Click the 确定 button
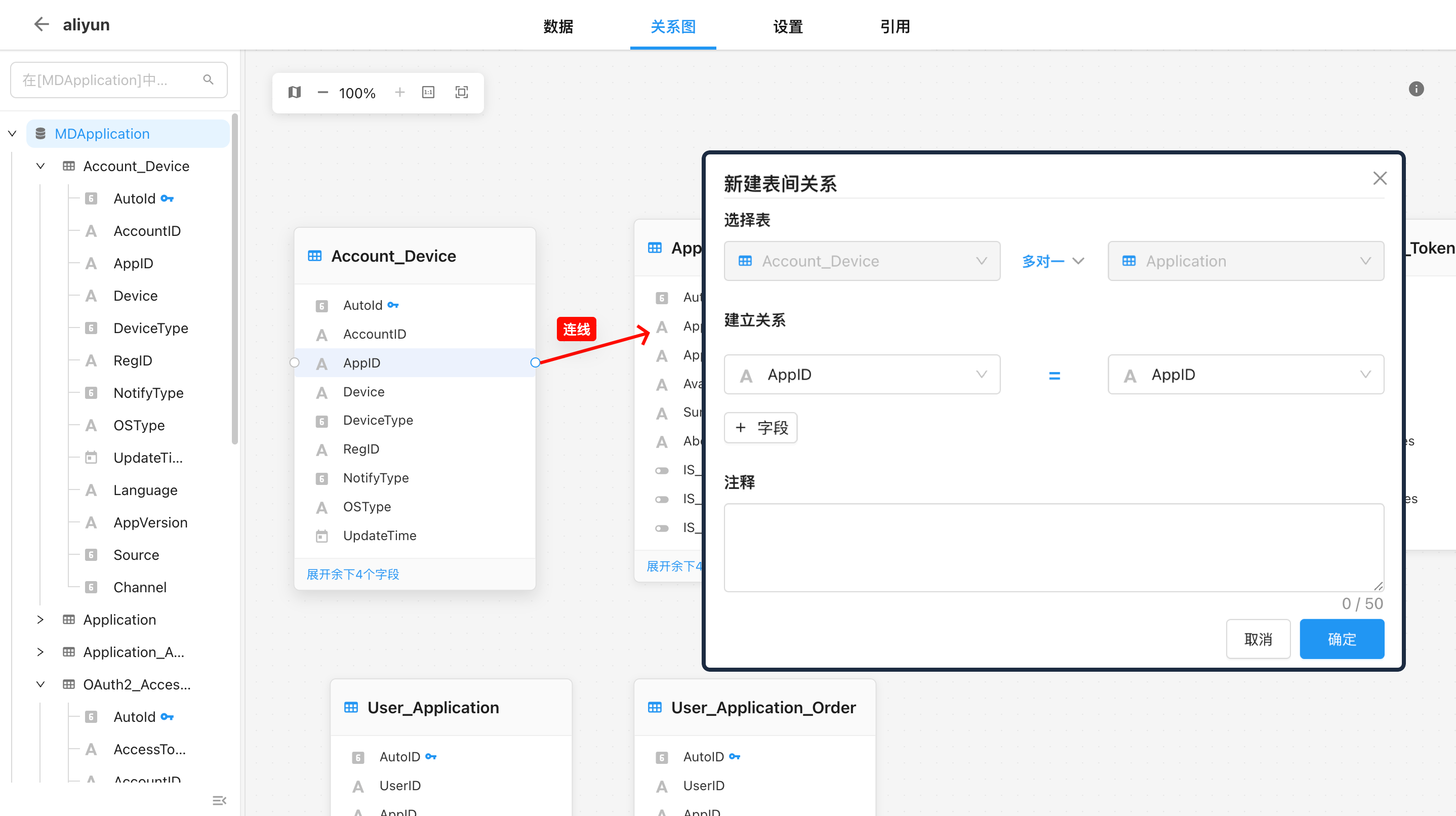Screen dimensions: 1456x816 (x=1342, y=638)
